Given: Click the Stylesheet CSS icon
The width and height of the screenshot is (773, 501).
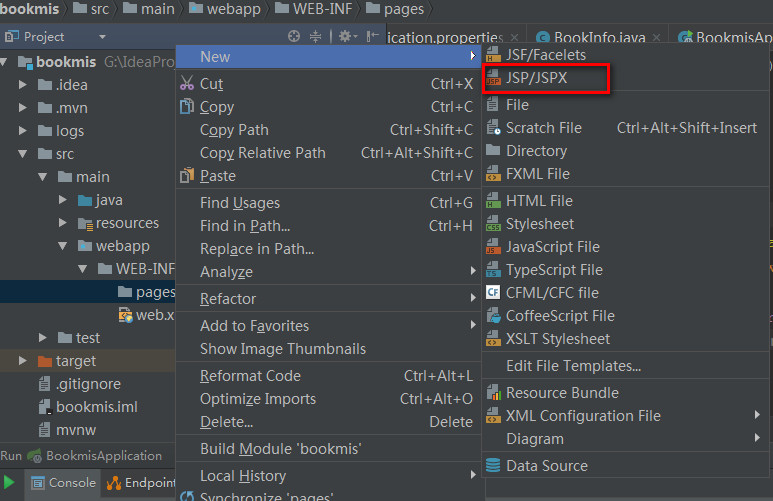Looking at the screenshot, I should [493, 224].
